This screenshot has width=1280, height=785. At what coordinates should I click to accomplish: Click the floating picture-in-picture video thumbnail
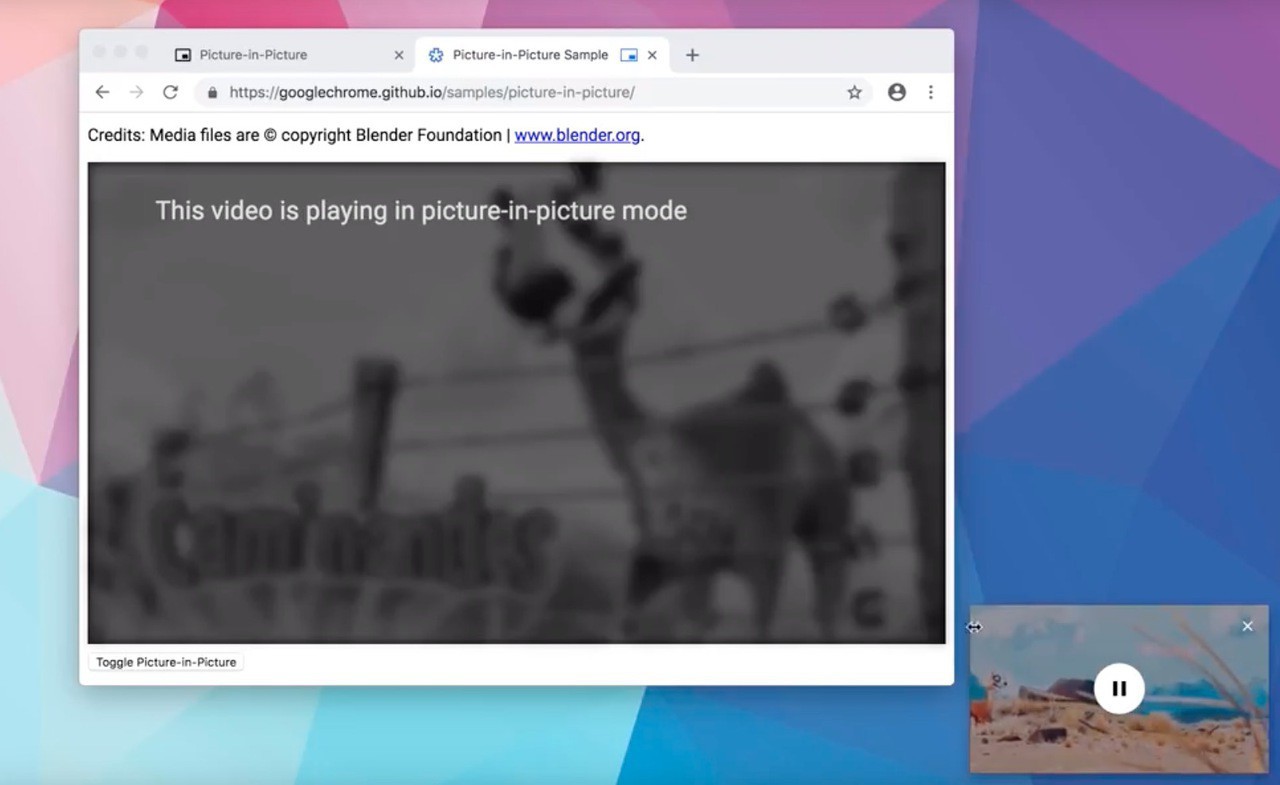(1119, 688)
